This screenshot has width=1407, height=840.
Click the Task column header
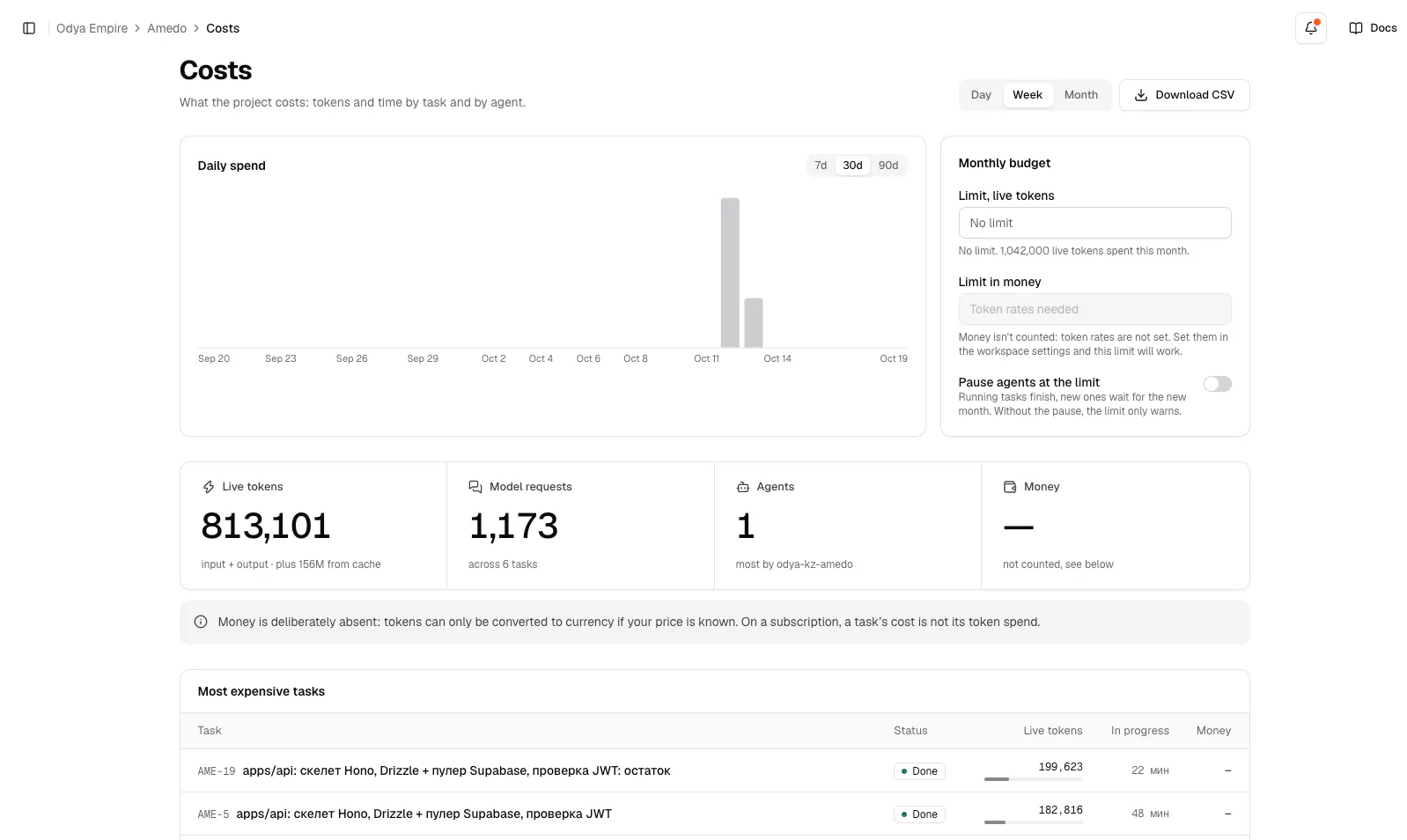pyautogui.click(x=210, y=731)
